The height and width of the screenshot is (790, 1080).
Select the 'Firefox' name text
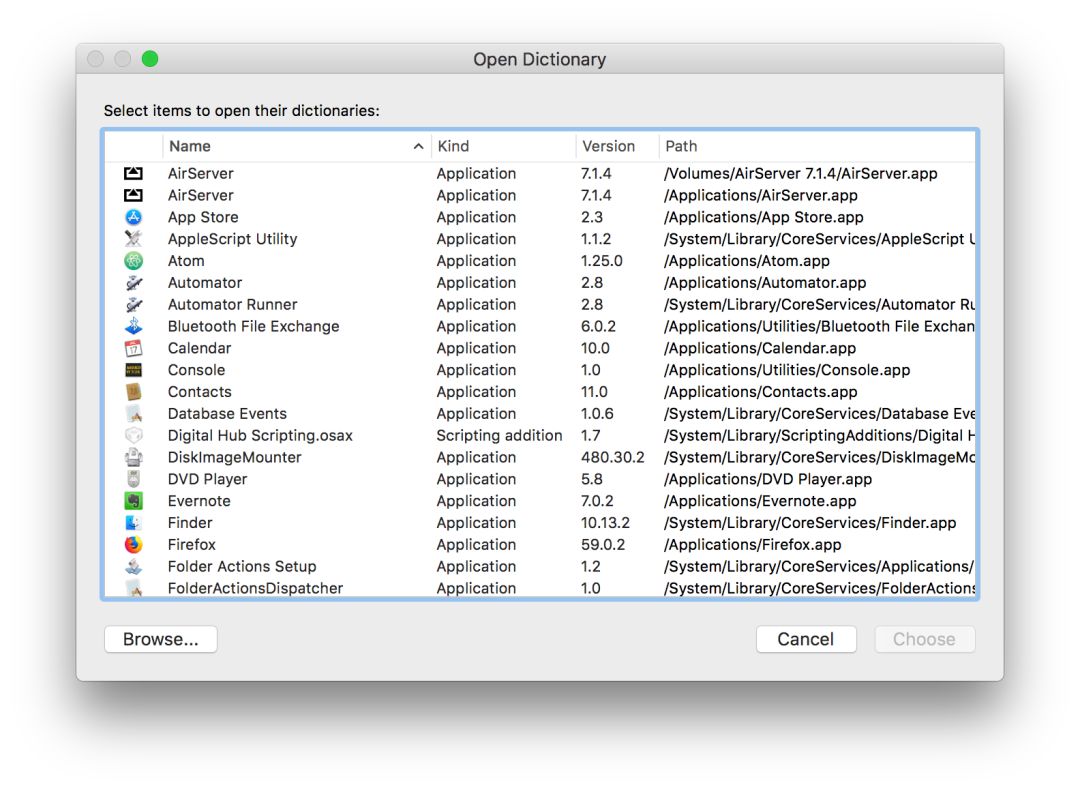pos(191,545)
